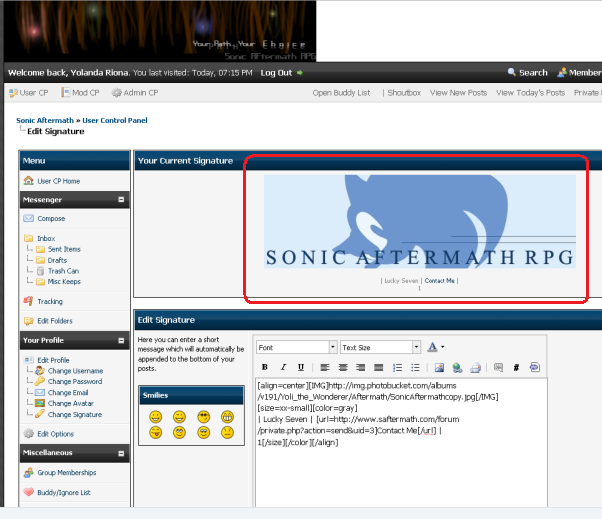Click the User CP Home house icon
Image resolution: width=602 pixels, height=519 pixels.
(28, 180)
